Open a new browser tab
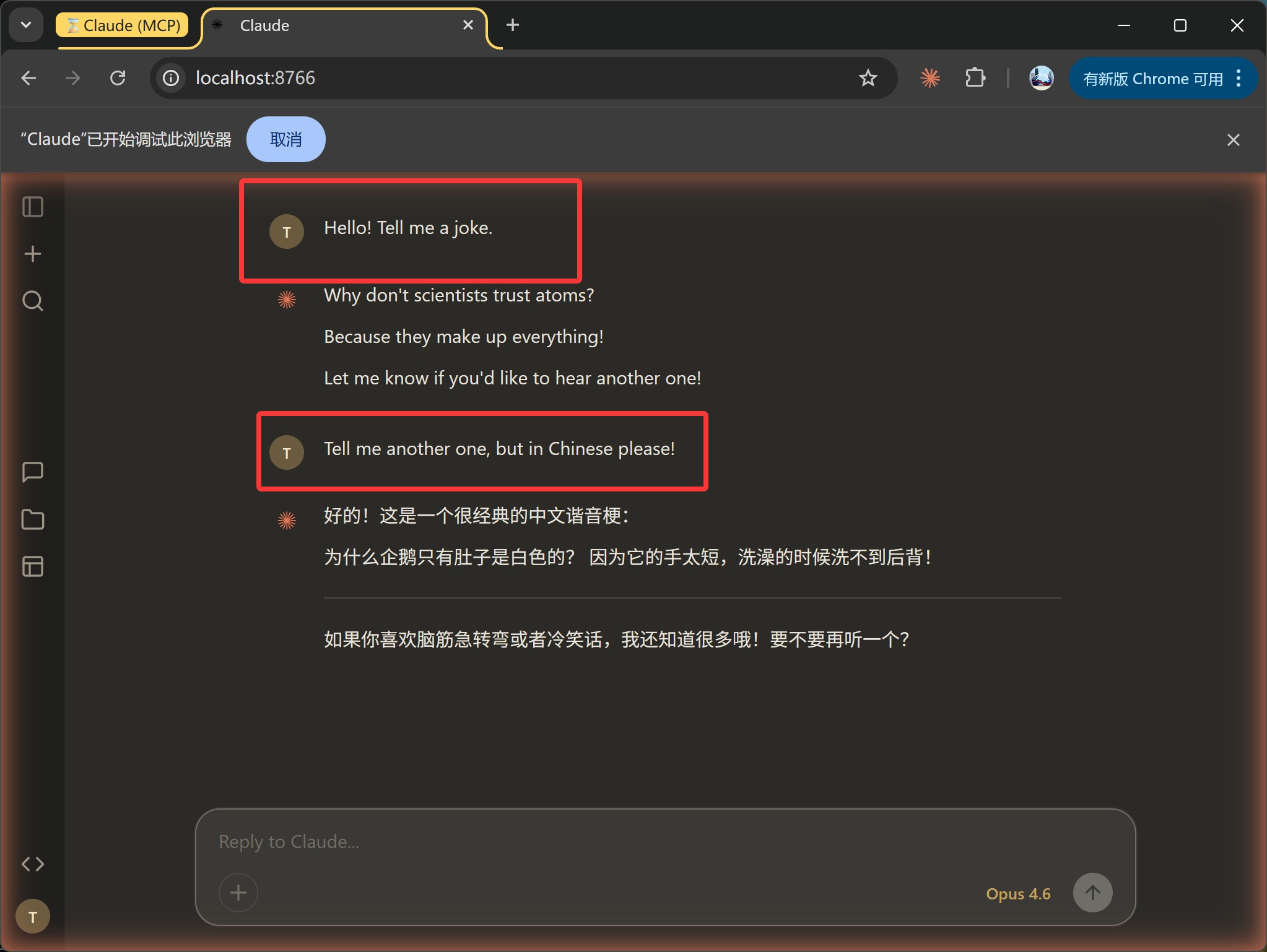This screenshot has height=952, width=1267. click(513, 25)
